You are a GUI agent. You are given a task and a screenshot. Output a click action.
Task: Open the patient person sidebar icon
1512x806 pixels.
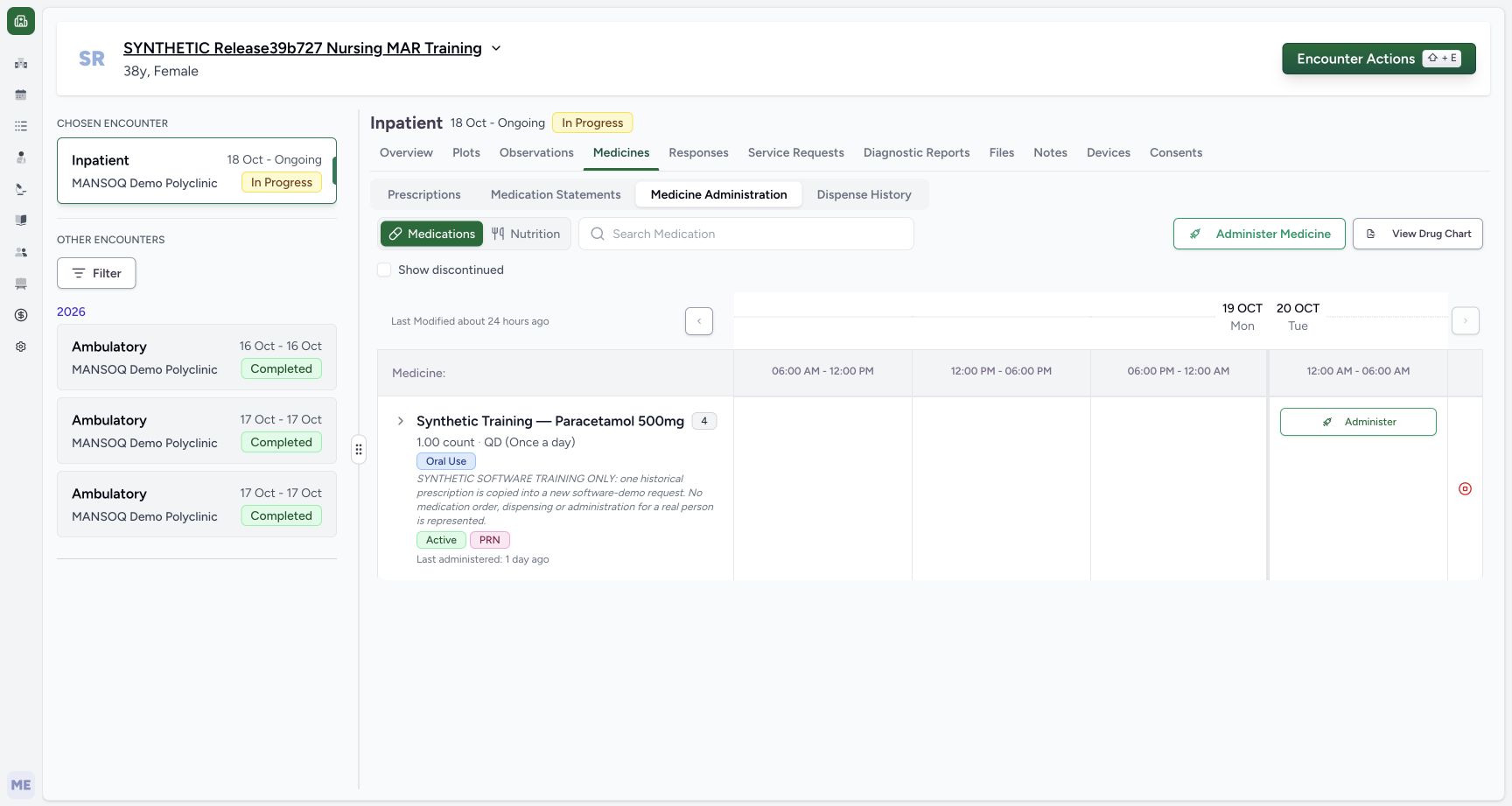click(x=21, y=158)
